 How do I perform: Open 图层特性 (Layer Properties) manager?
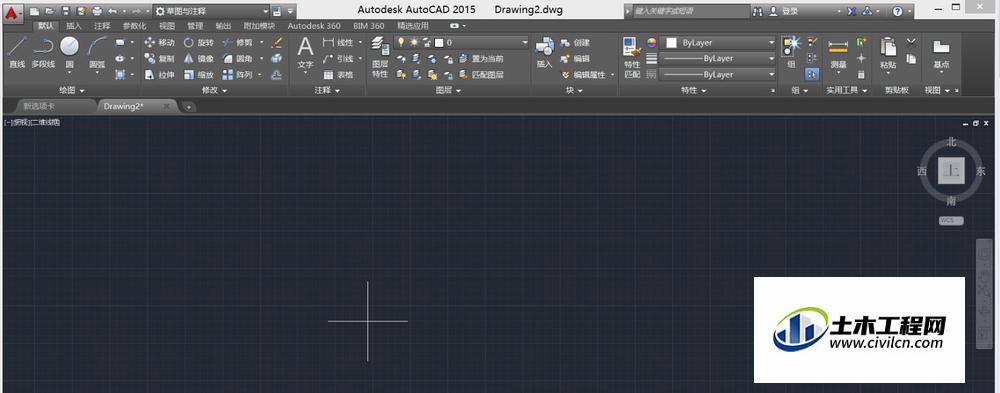tap(380, 57)
